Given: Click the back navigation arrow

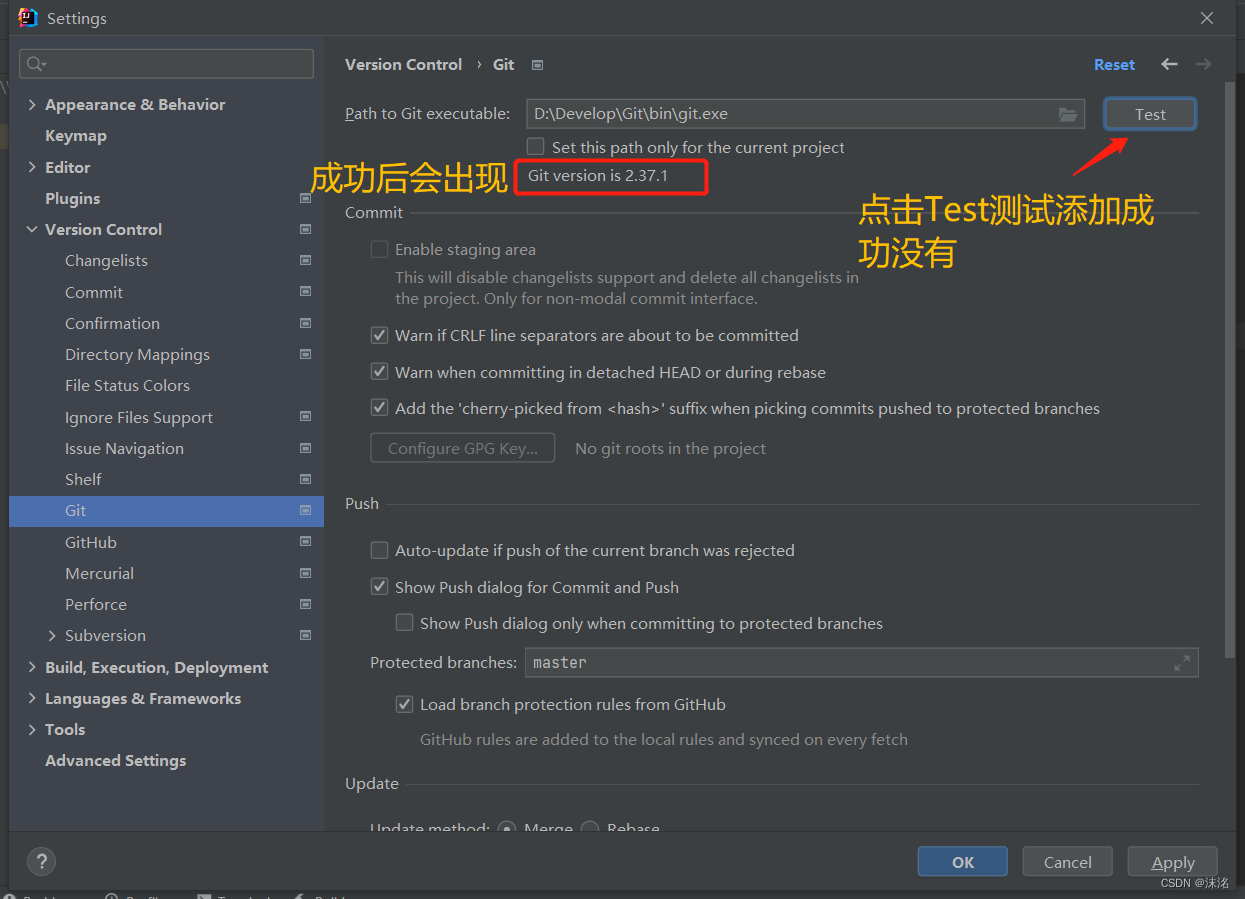Looking at the screenshot, I should [x=1169, y=64].
